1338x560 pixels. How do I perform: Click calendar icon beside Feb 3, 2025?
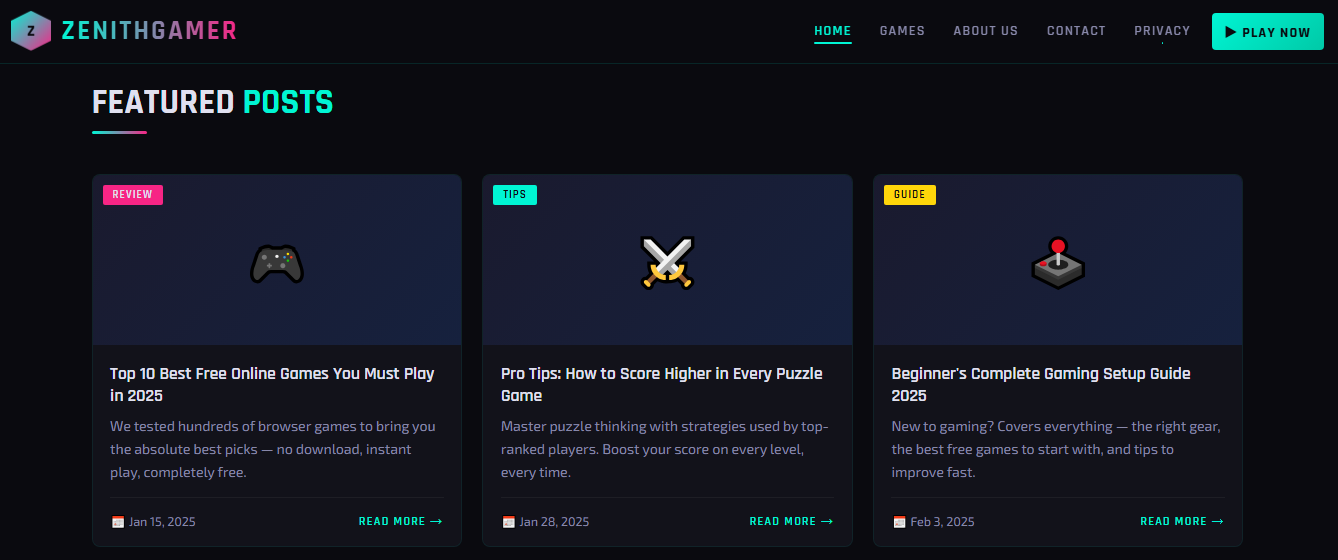pyautogui.click(x=899, y=522)
